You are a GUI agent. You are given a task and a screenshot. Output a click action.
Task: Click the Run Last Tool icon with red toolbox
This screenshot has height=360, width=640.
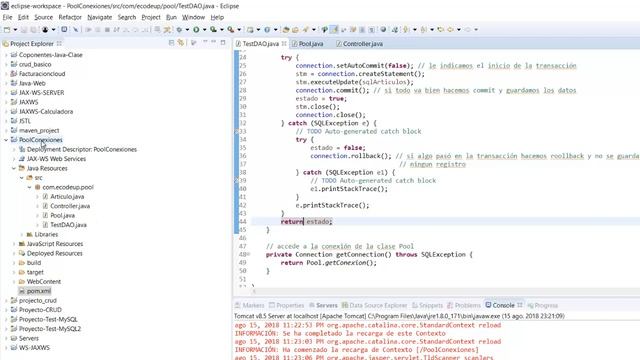(231, 29)
